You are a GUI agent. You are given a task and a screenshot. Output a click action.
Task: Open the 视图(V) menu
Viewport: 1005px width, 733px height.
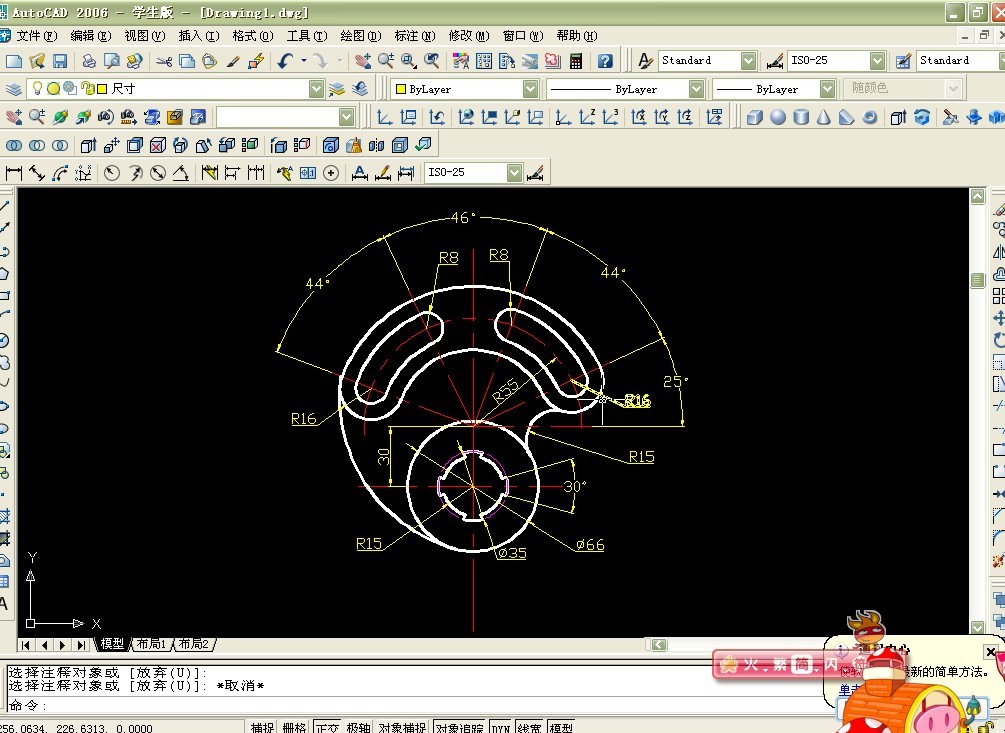click(145, 36)
